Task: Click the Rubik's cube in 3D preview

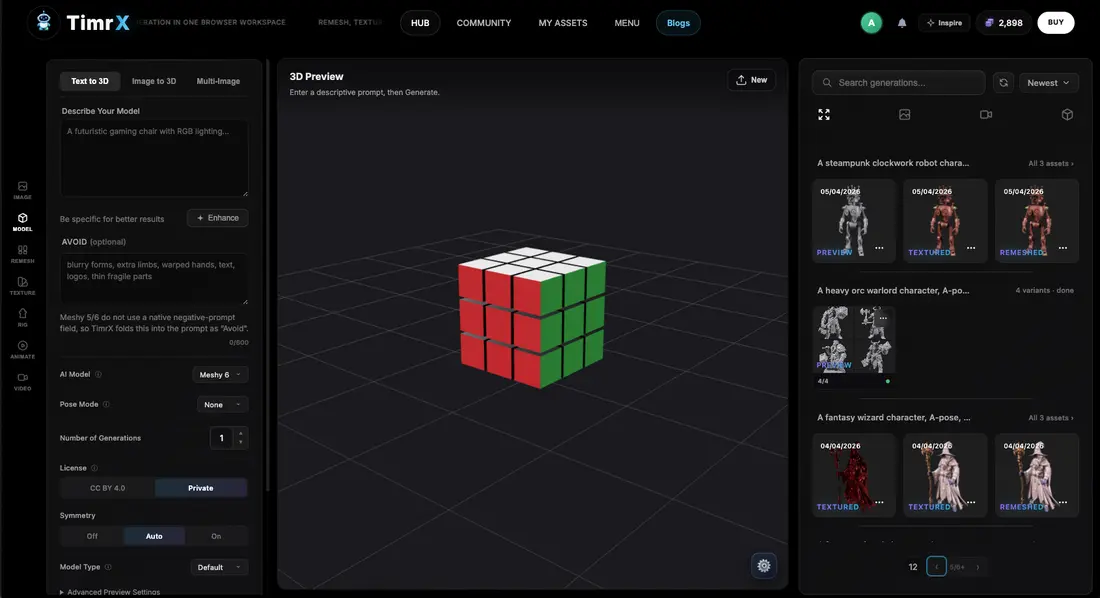Action: tap(532, 317)
